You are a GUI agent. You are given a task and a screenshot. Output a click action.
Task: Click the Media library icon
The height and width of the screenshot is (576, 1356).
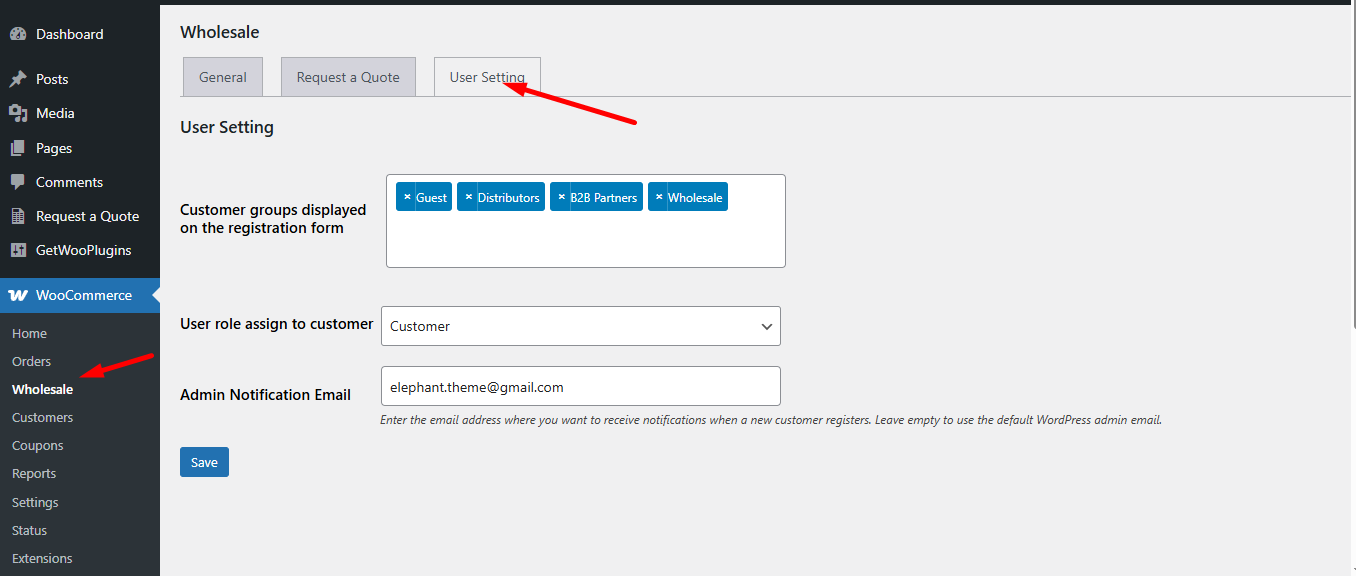pyautogui.click(x=18, y=113)
